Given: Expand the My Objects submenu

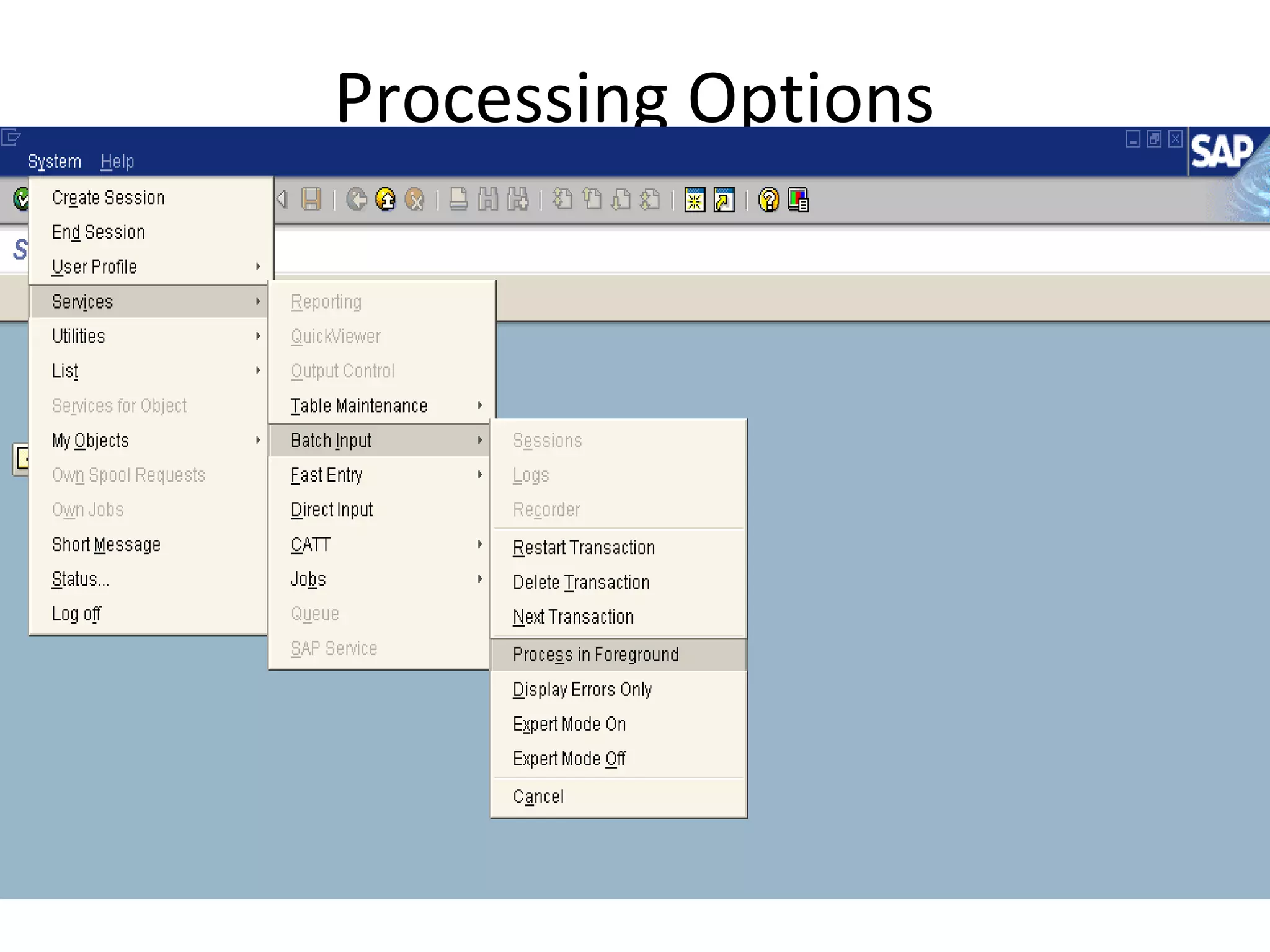Looking at the screenshot, I should click(149, 441).
